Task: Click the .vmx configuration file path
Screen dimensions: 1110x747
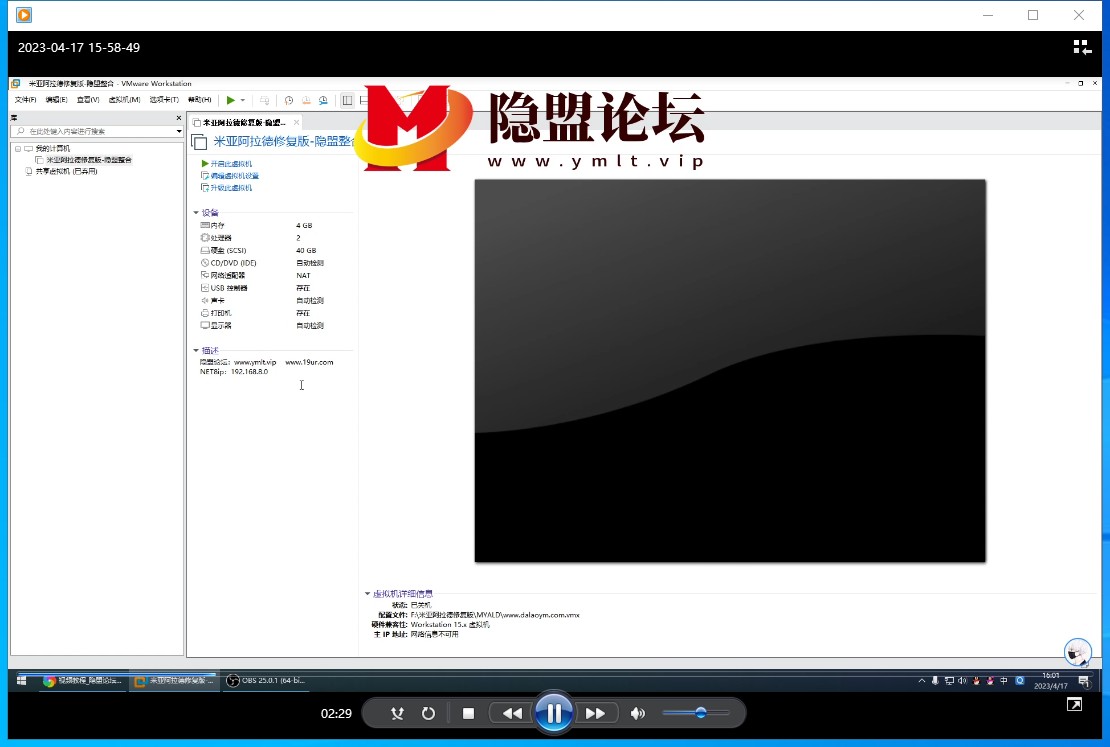Action: pyautogui.click(x=495, y=615)
